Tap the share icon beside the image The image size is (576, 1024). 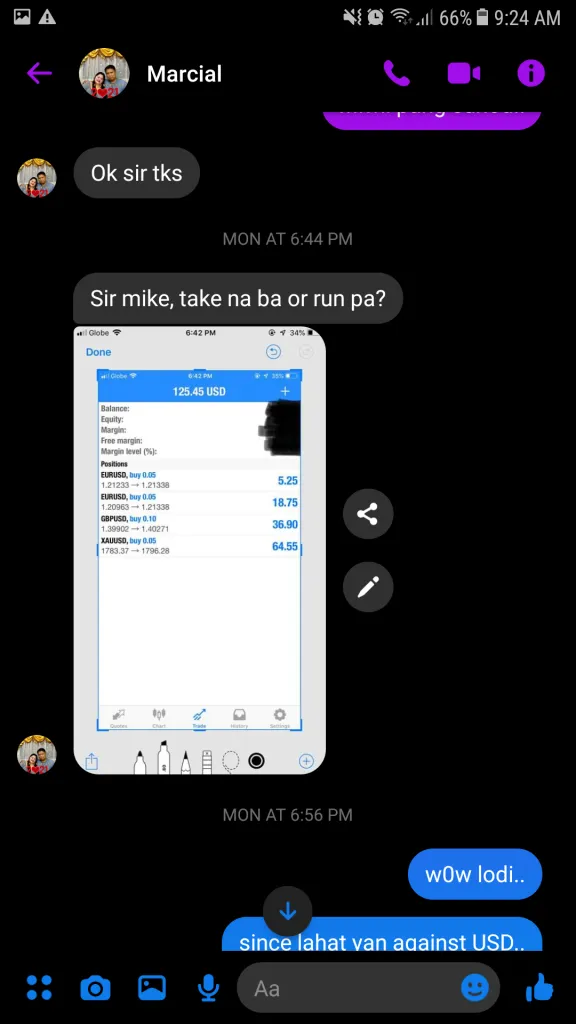[x=368, y=515]
